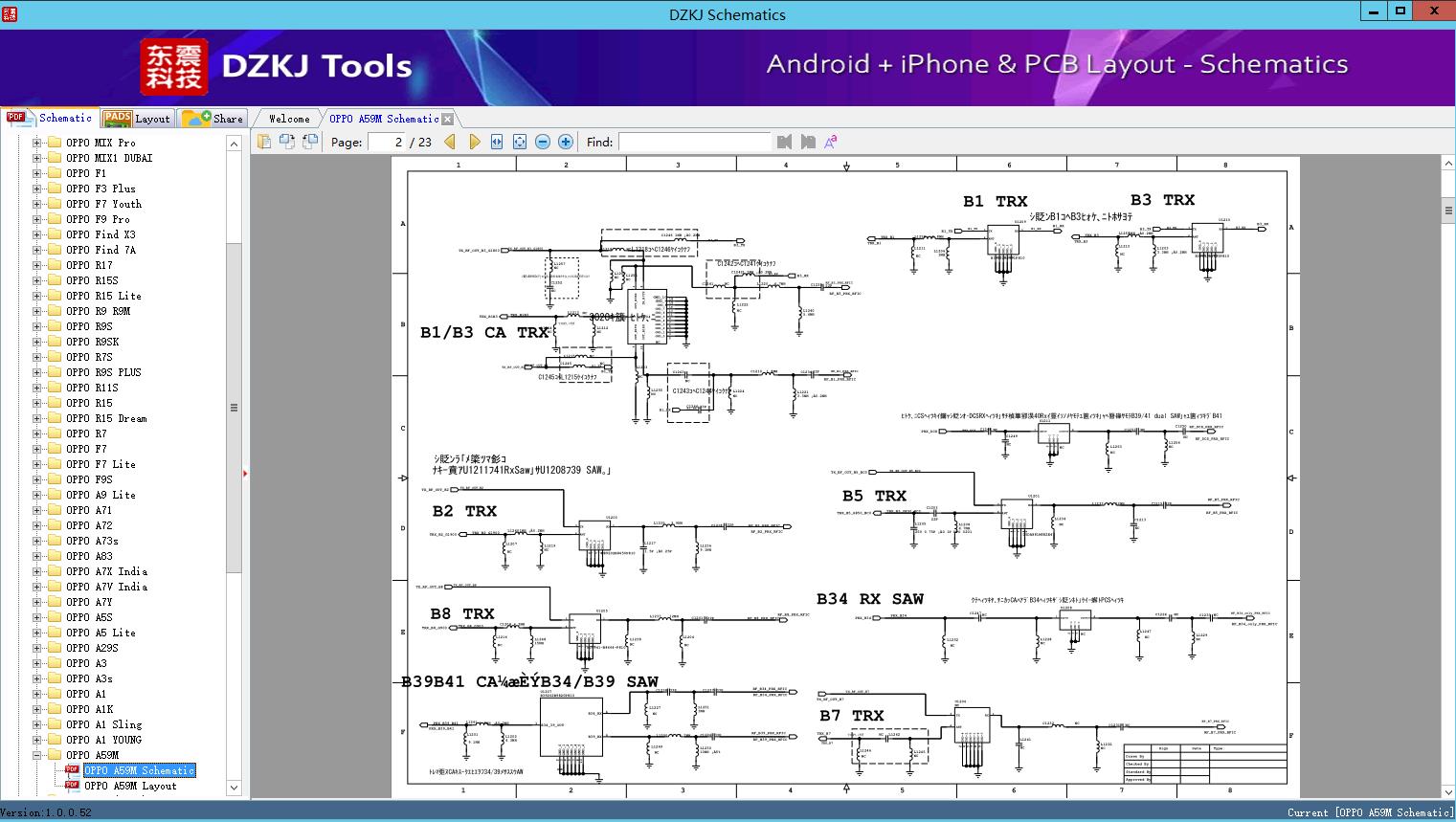Click the page number input field
The height and width of the screenshot is (822, 1456).
coord(387,142)
